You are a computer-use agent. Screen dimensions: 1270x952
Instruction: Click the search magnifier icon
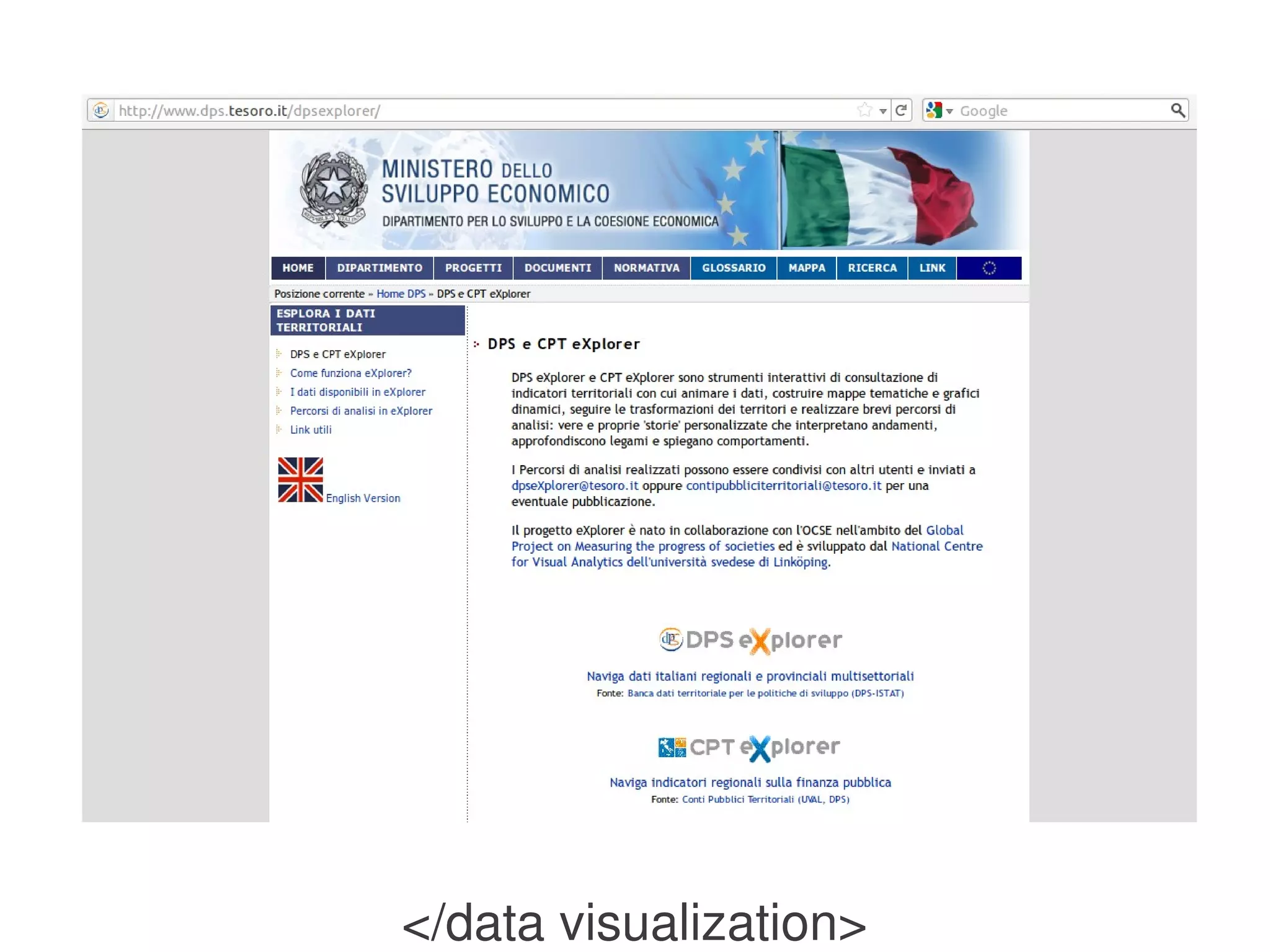[x=1177, y=110]
